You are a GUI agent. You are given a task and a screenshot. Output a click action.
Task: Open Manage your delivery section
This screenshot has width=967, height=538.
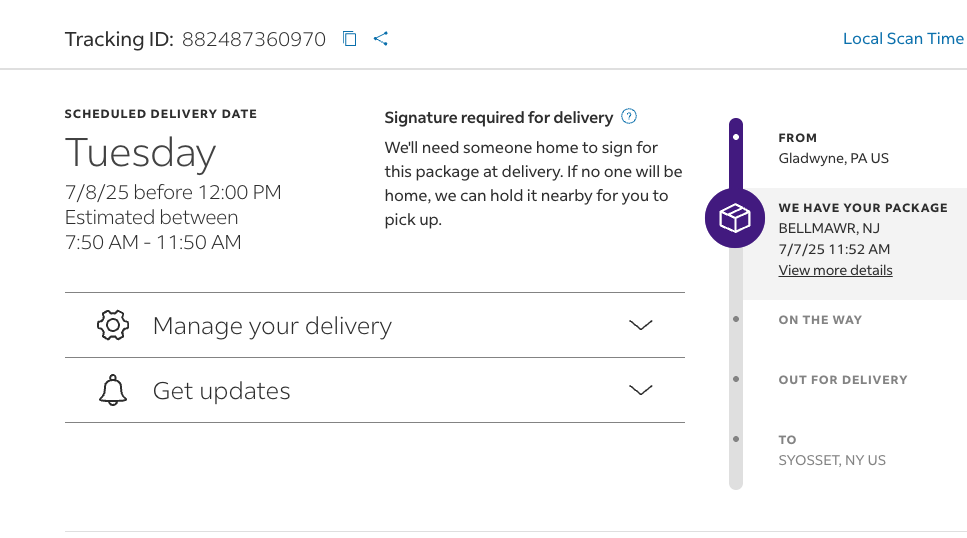[375, 325]
